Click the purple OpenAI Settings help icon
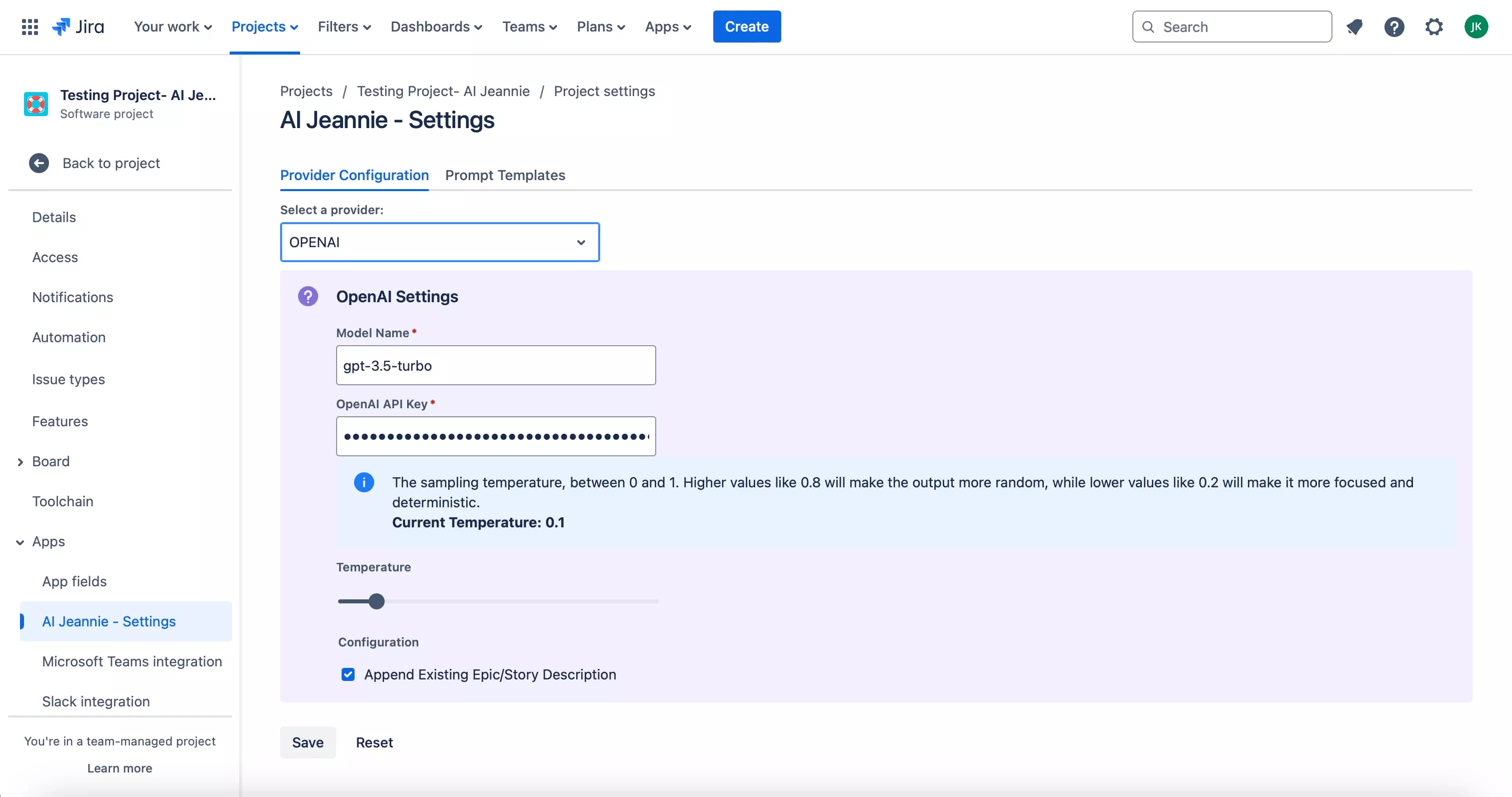Screen dimensions: 1512x797 pyautogui.click(x=308, y=297)
